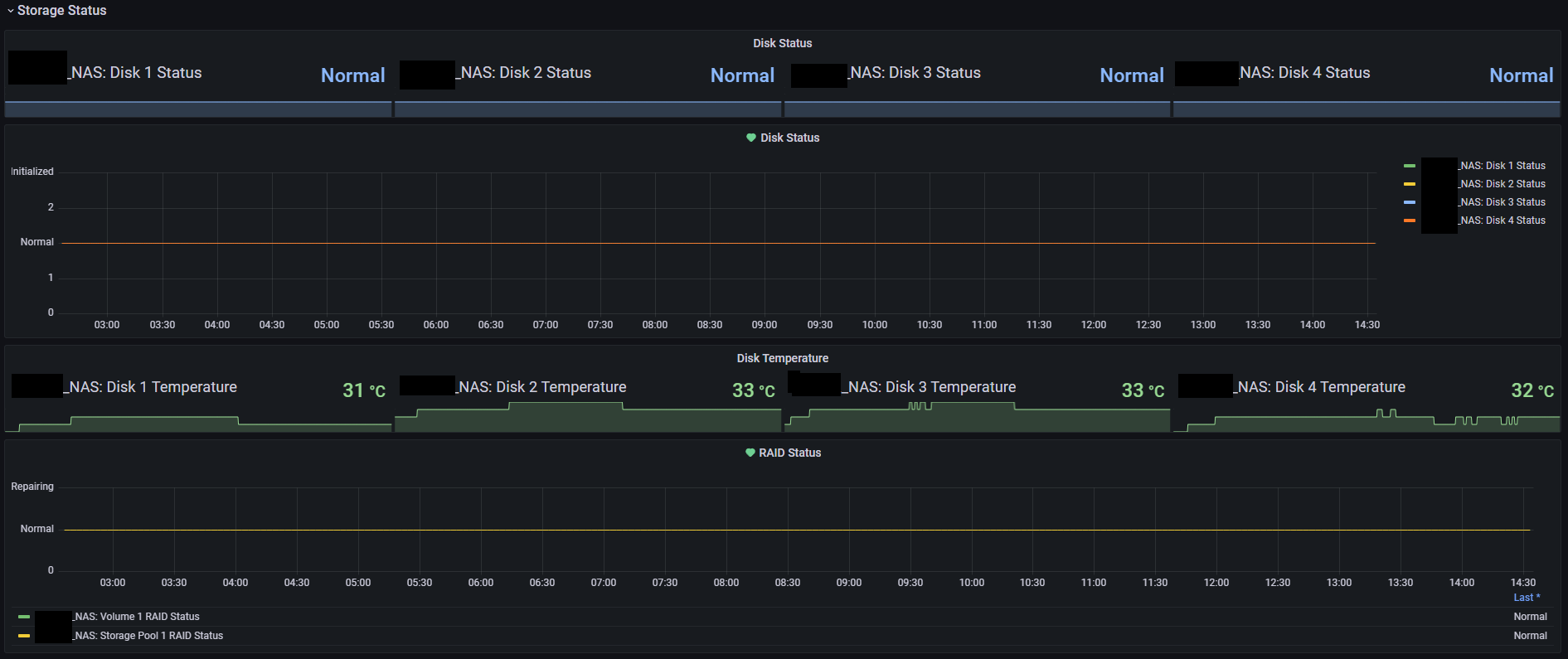The height and width of the screenshot is (659, 1568).
Task: Toggle Volume 1 RAID Status legend series
Action: [x=137, y=617]
